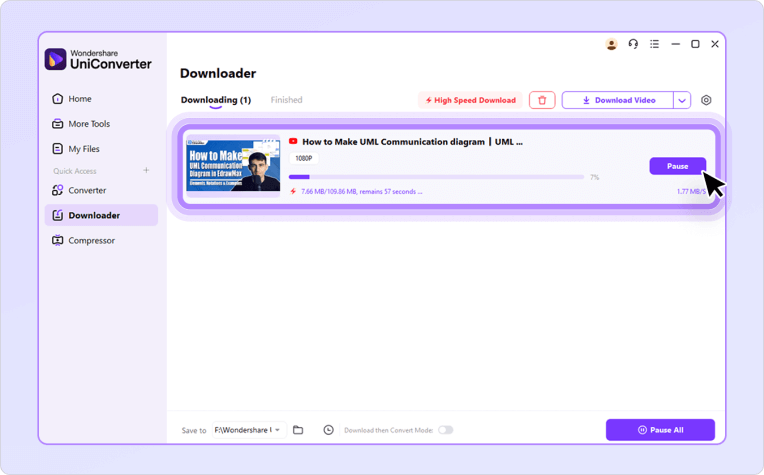
Task: Open the Save to path dropdown
Action: click(x=247, y=430)
